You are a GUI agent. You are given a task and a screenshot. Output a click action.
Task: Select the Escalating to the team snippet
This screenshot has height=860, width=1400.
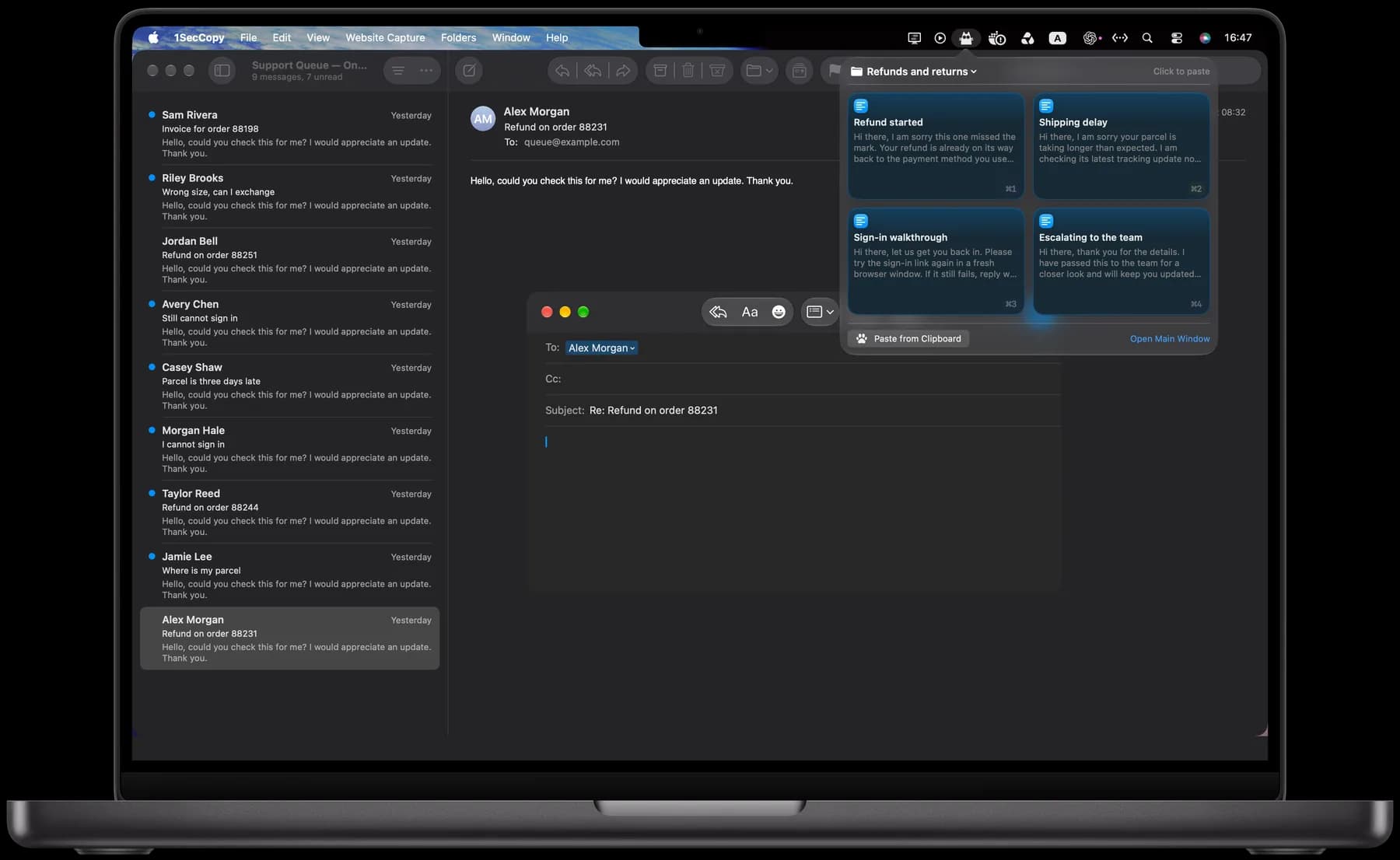point(1121,261)
